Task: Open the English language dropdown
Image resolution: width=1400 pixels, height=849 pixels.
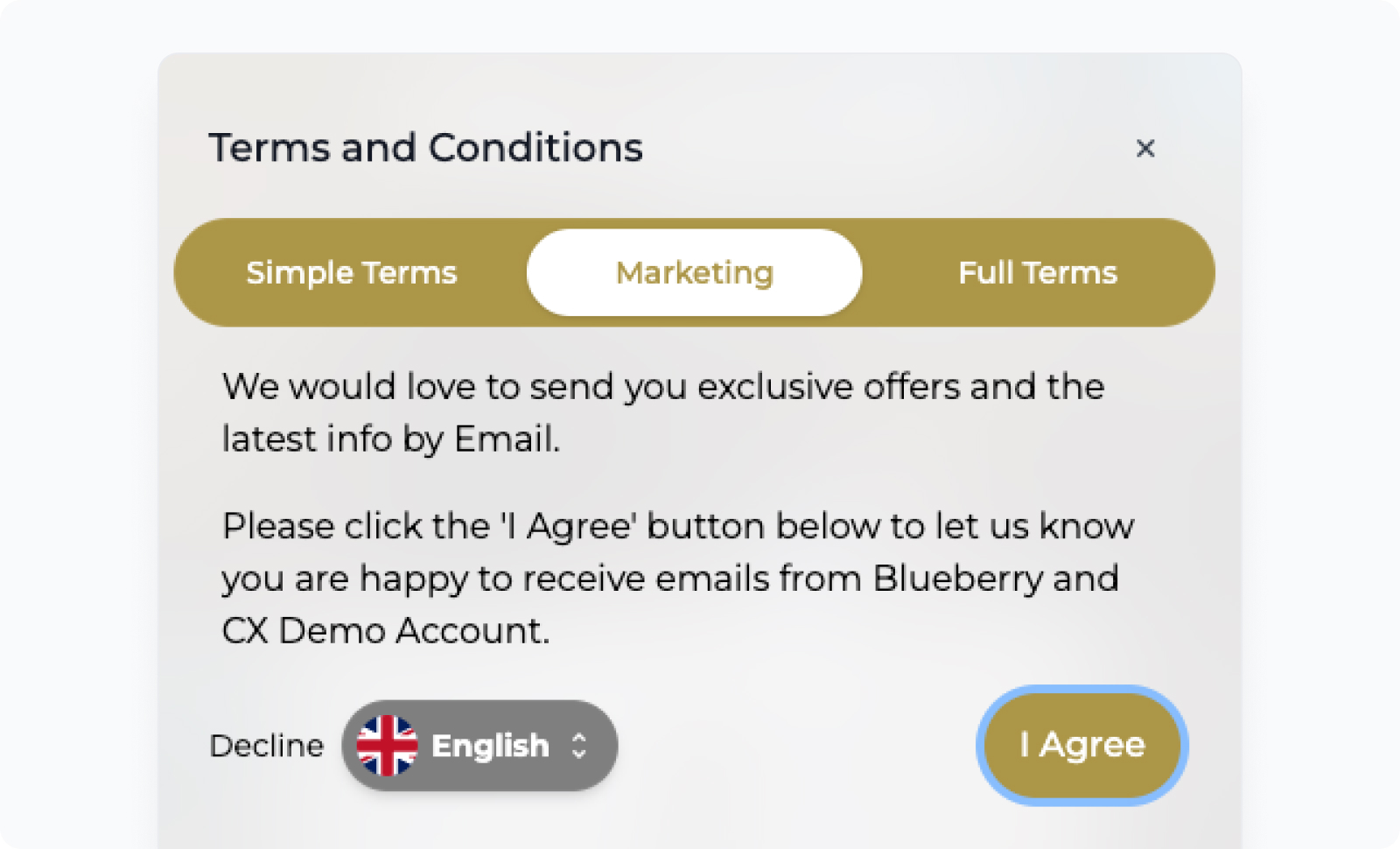Action: (x=479, y=746)
